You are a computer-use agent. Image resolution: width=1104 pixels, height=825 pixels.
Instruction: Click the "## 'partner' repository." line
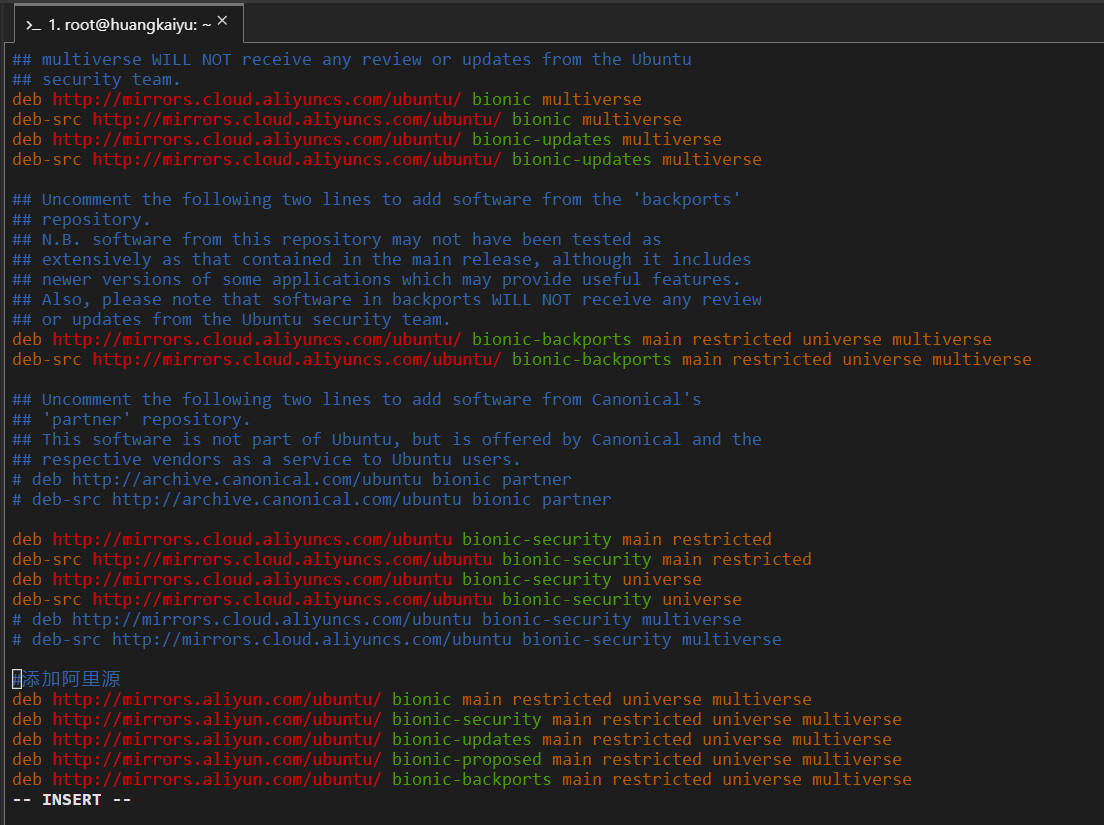pyautogui.click(x=132, y=420)
